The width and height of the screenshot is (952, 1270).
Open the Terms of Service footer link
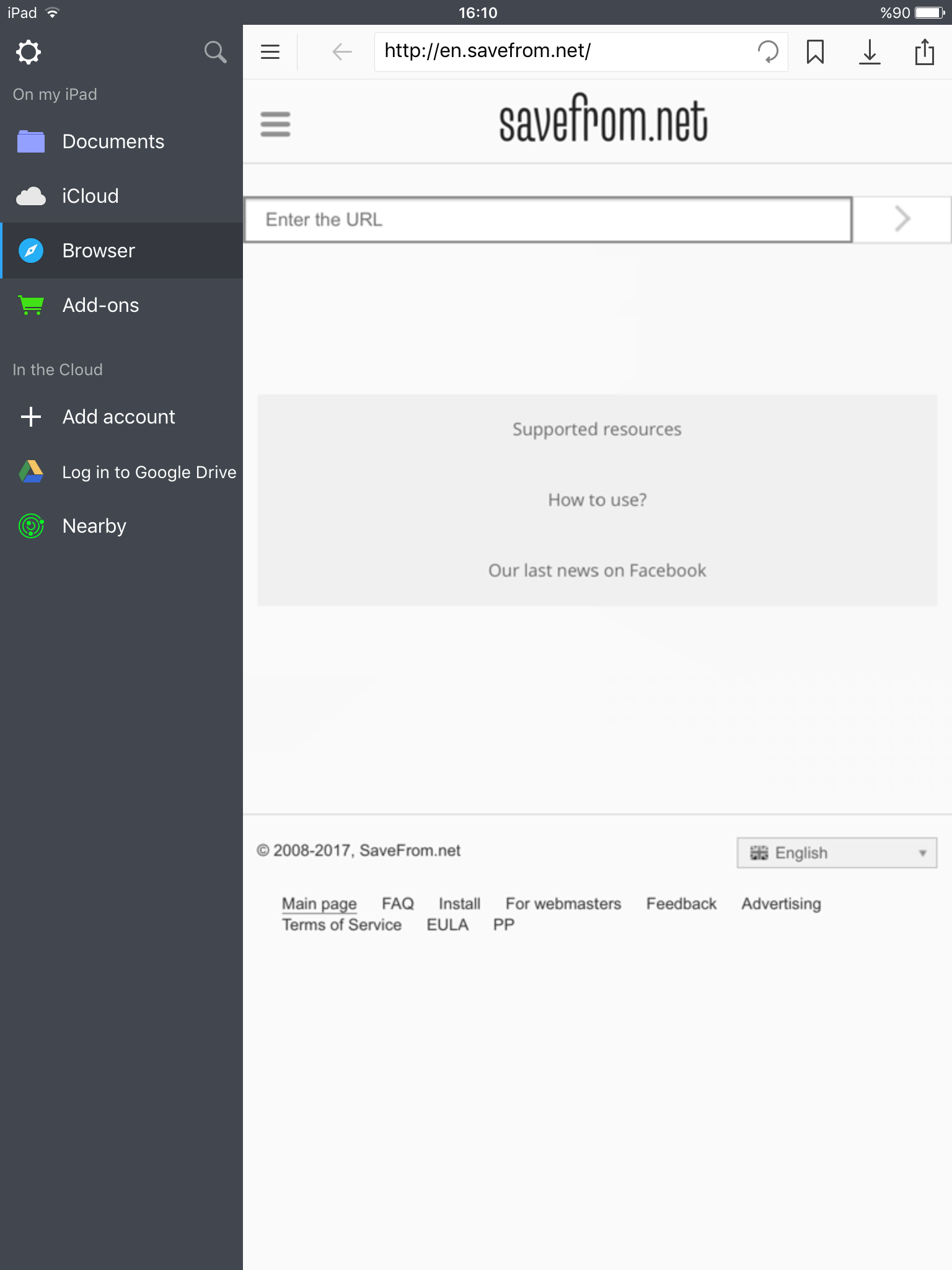(342, 925)
